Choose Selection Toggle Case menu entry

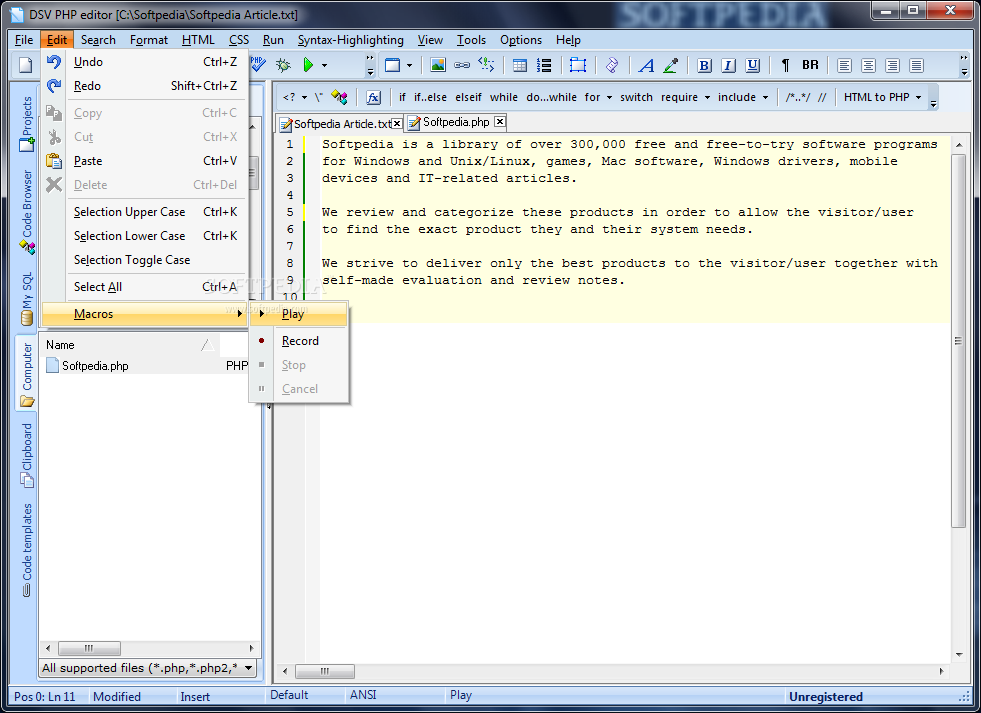tap(145, 260)
